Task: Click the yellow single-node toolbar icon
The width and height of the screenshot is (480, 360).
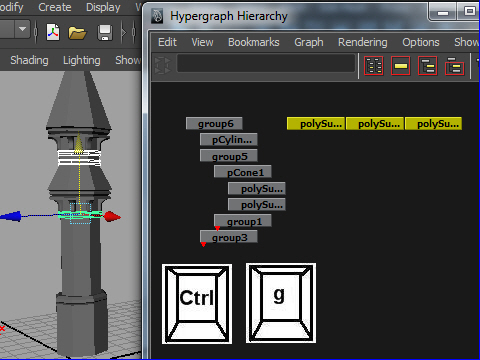Action: point(401,66)
